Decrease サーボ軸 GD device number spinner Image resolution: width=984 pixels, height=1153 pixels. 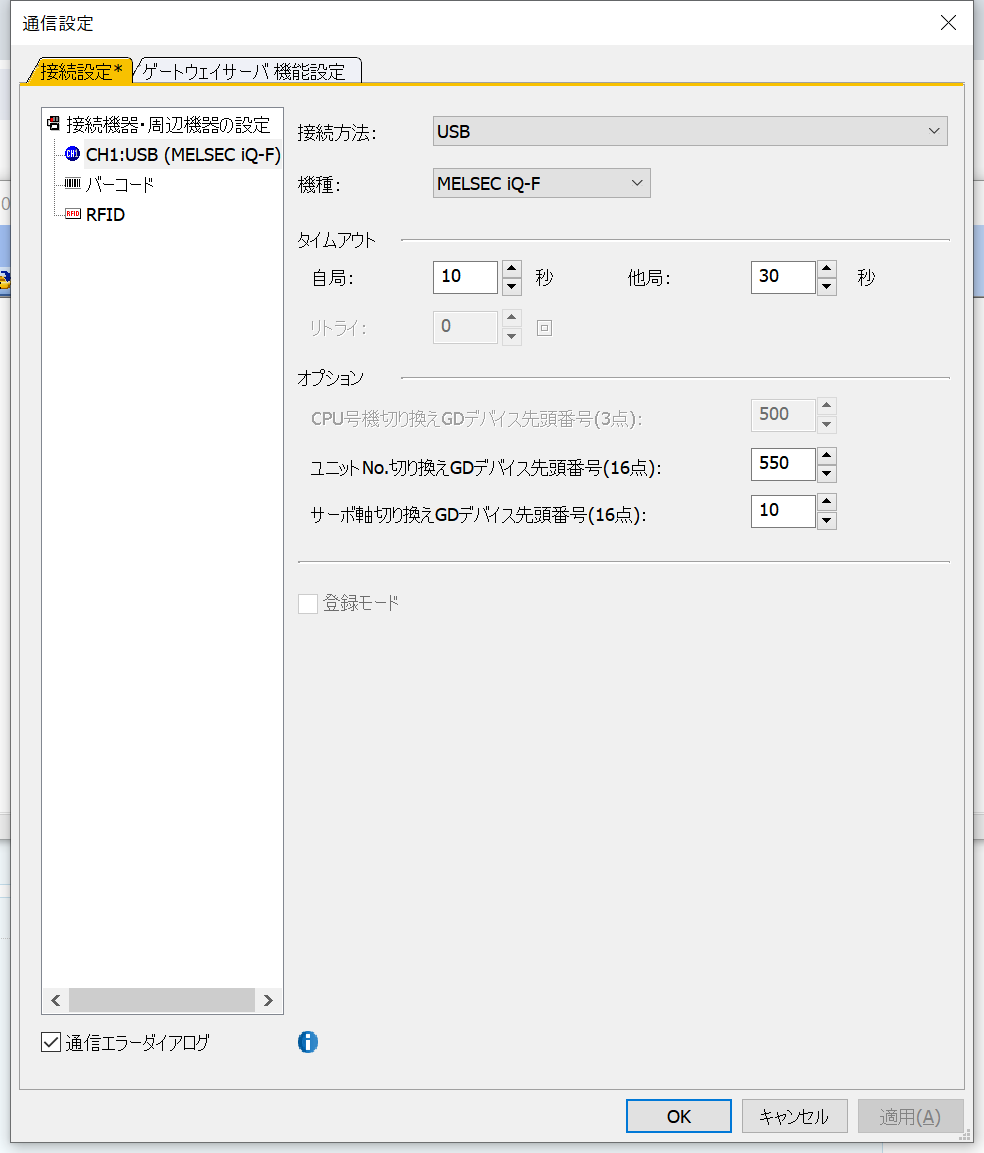(827, 520)
